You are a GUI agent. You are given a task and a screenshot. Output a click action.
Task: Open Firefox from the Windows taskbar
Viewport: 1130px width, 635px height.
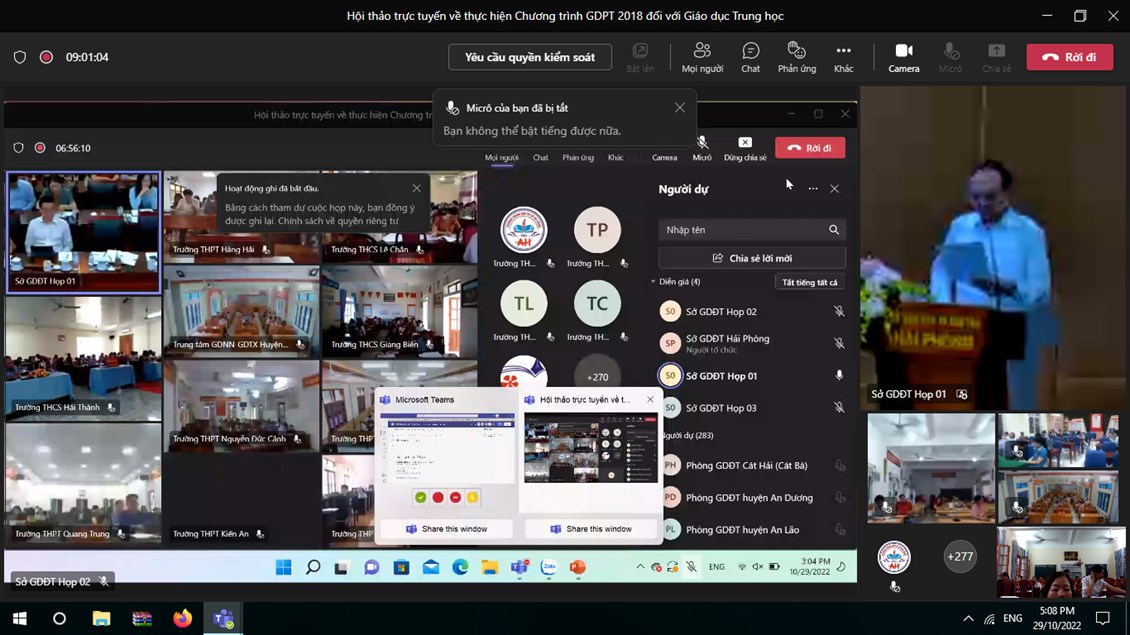pyautogui.click(x=182, y=618)
